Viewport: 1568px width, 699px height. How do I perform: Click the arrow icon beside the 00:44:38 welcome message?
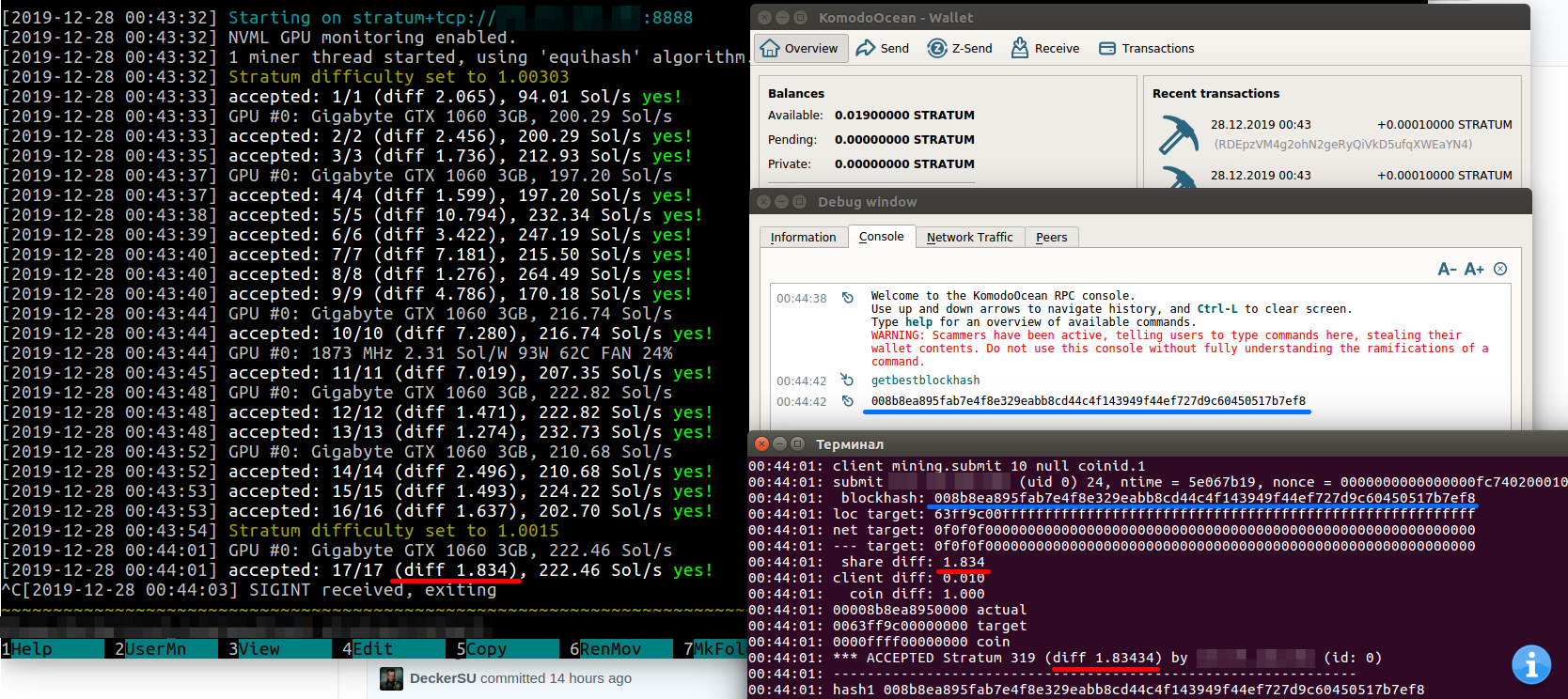[847, 298]
